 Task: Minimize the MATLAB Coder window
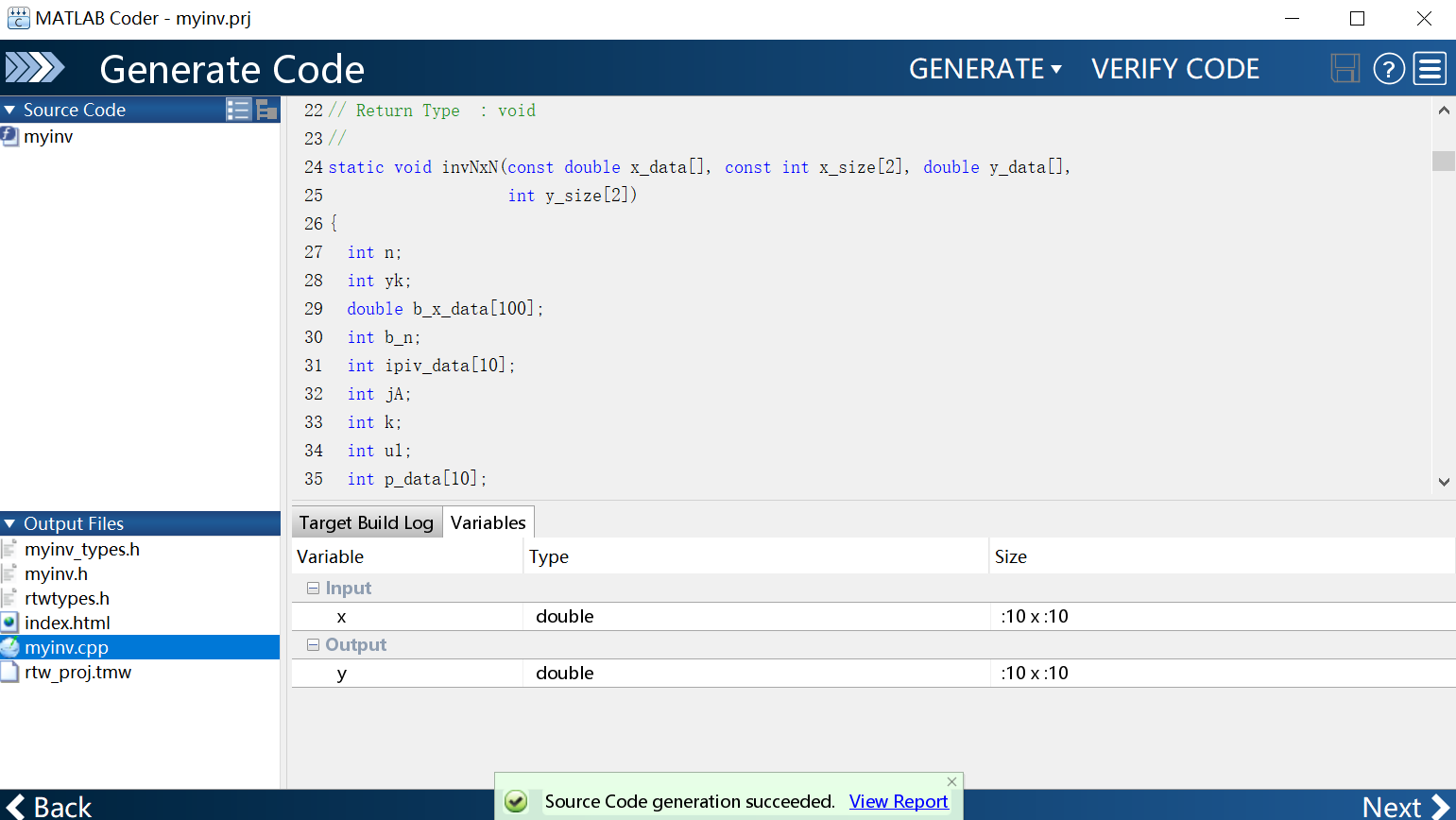click(1293, 18)
